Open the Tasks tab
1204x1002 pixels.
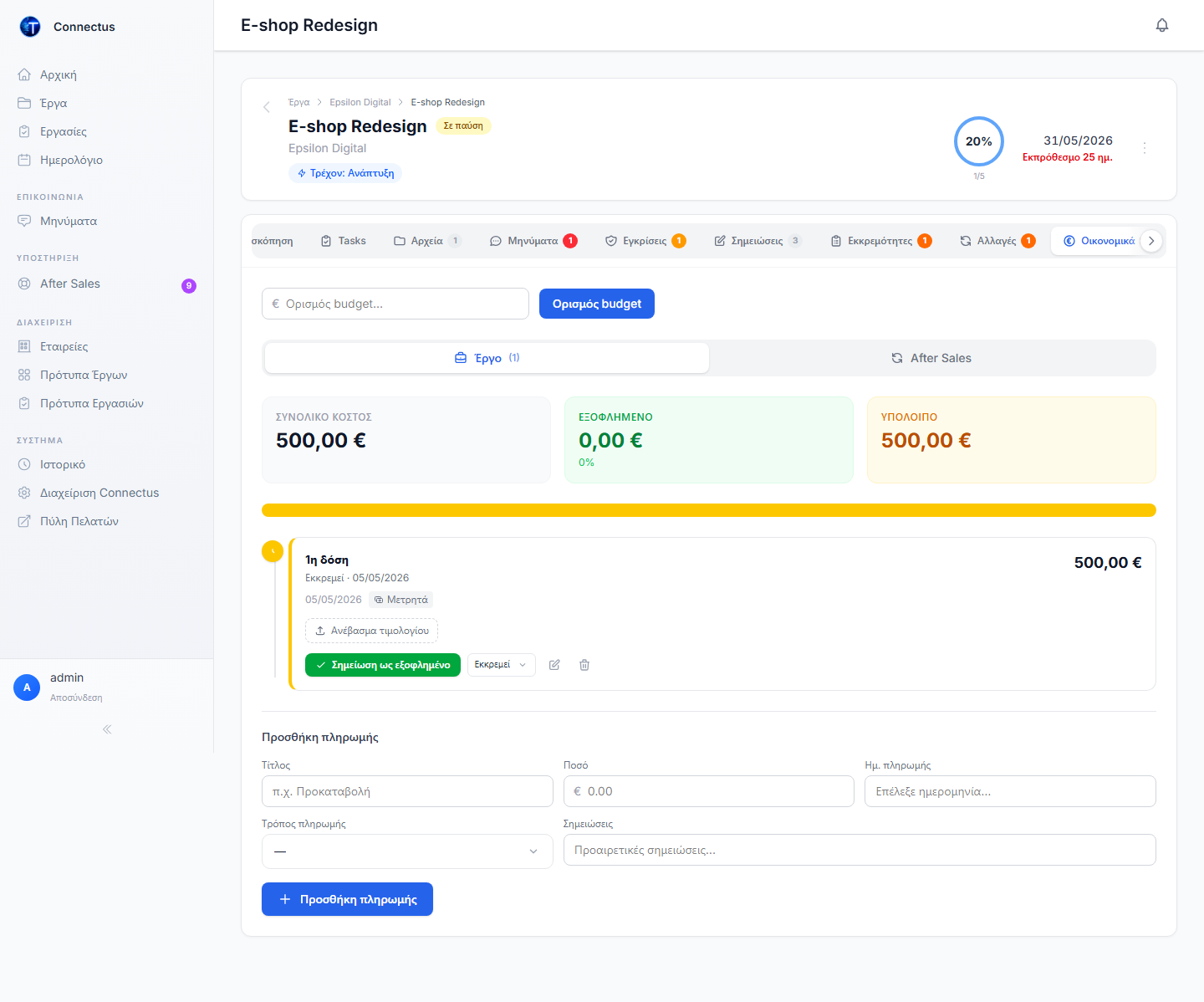click(343, 241)
